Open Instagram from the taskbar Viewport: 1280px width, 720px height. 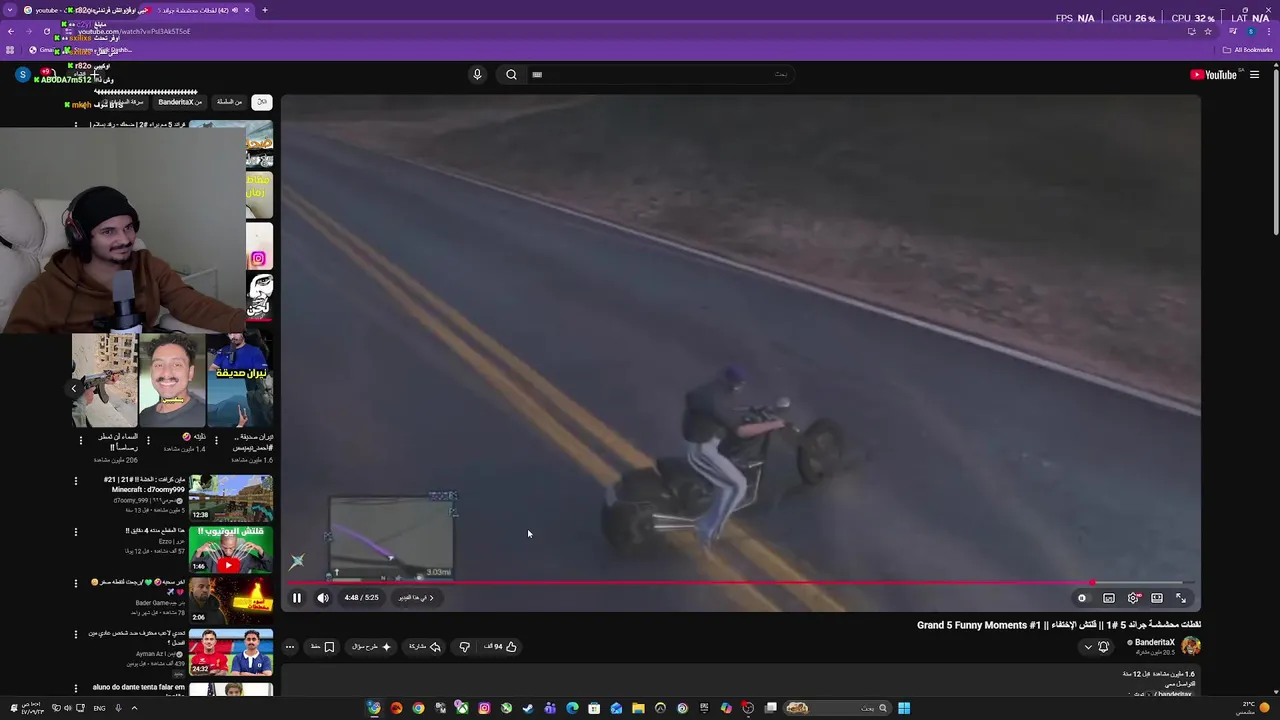(x=484, y=708)
